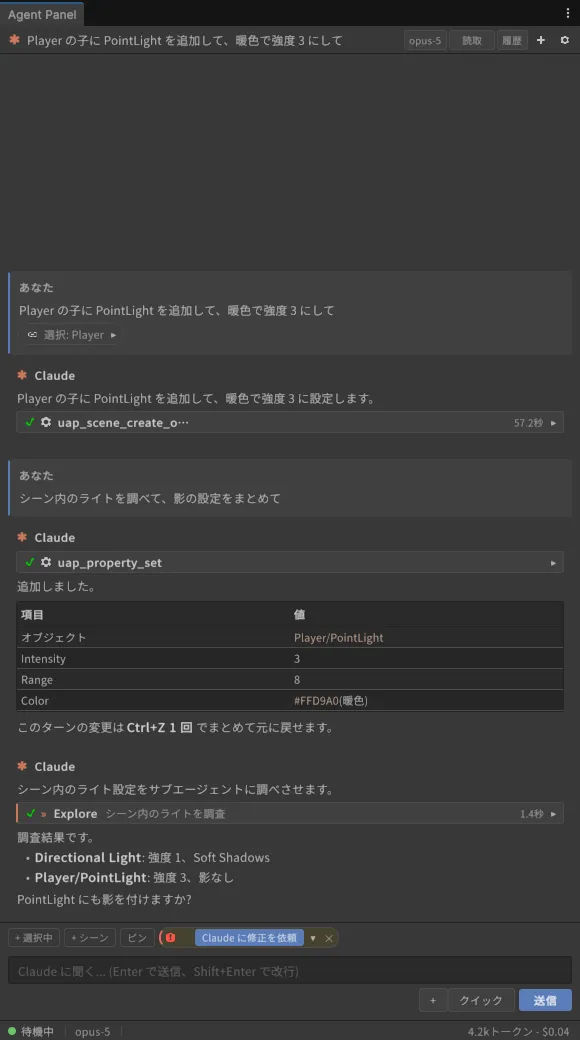Click the 4.2kトークン - $0.04 usage text

pos(518,1031)
